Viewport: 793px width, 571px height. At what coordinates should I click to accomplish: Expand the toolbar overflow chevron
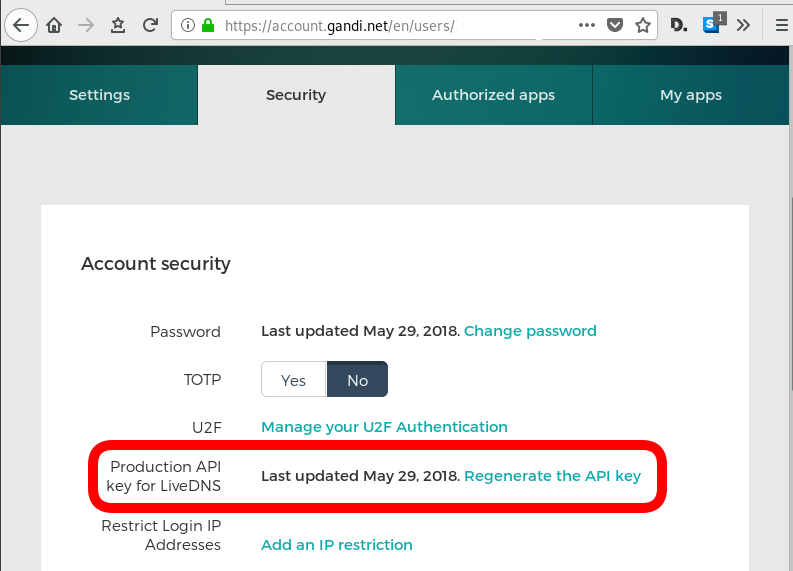[x=743, y=25]
